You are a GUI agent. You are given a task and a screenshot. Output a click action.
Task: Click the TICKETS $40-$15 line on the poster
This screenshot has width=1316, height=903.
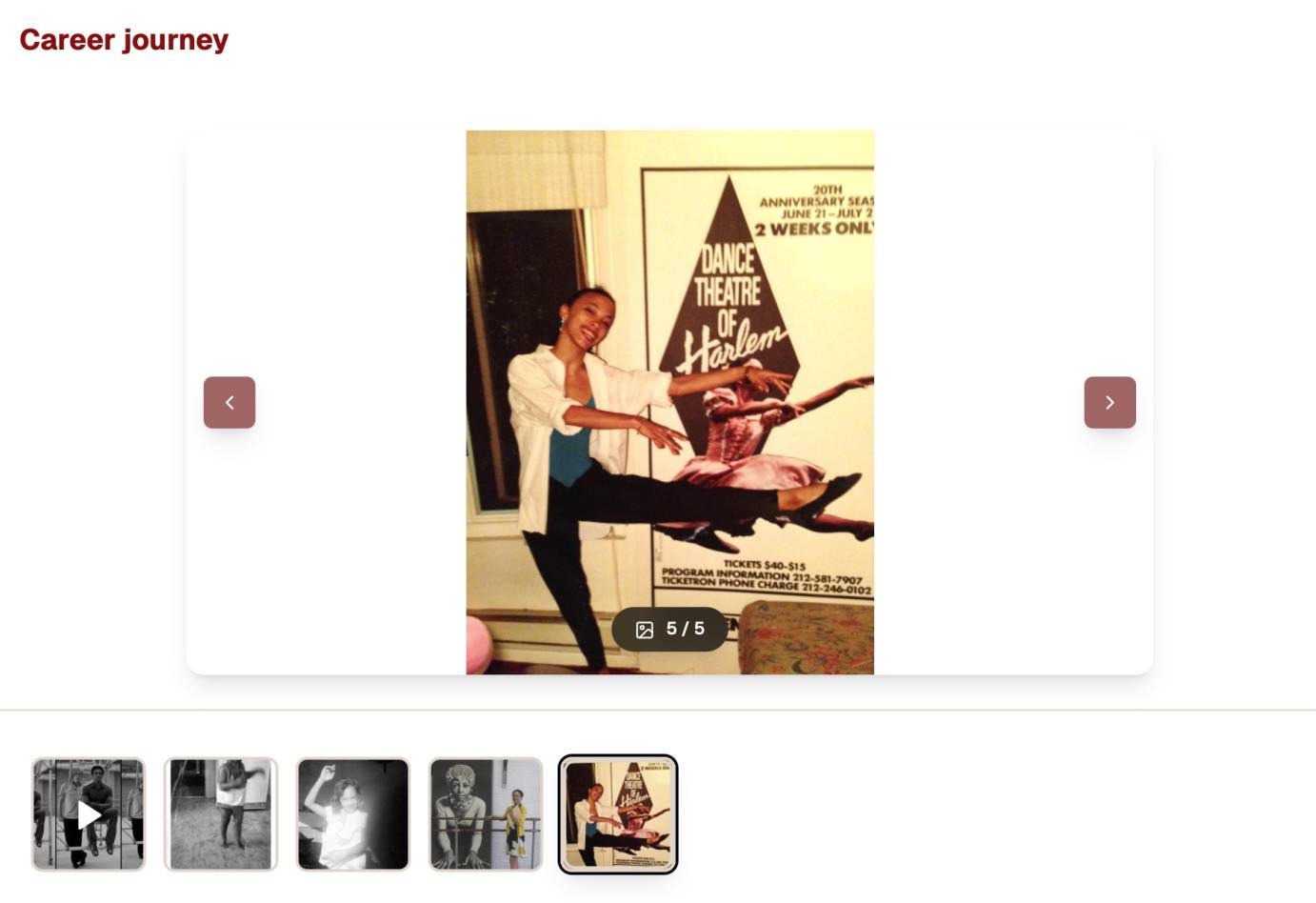coord(765,566)
